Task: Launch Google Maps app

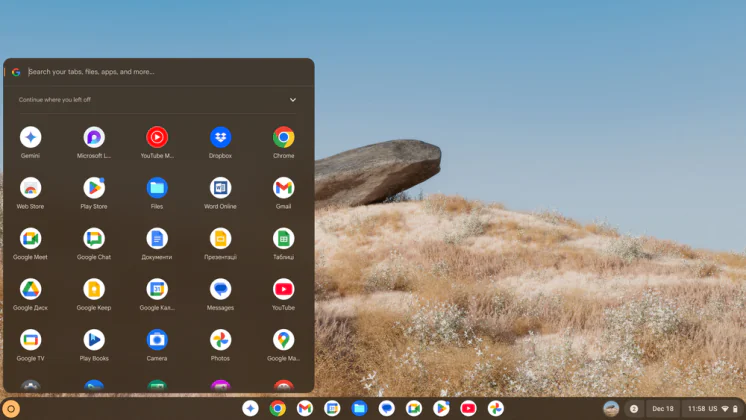Action: (x=284, y=340)
